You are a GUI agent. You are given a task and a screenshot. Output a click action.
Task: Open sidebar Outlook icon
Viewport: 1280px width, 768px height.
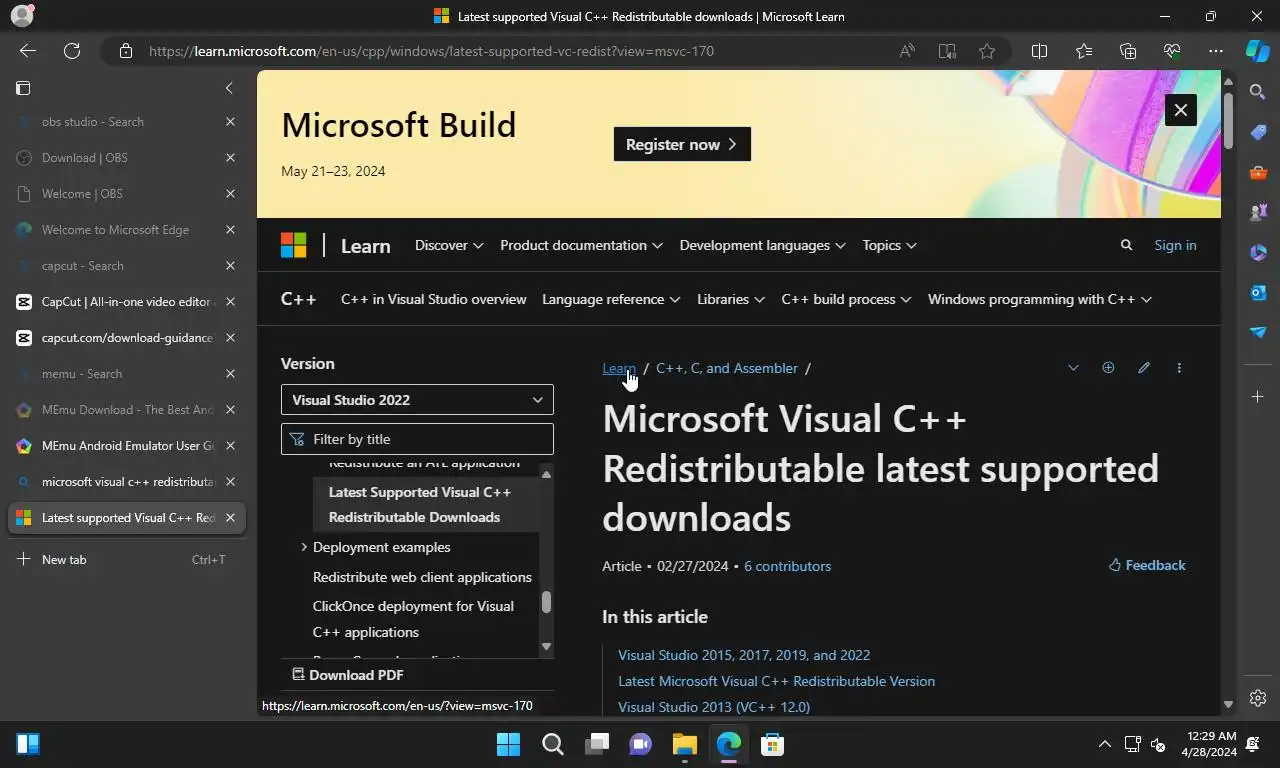1258,292
